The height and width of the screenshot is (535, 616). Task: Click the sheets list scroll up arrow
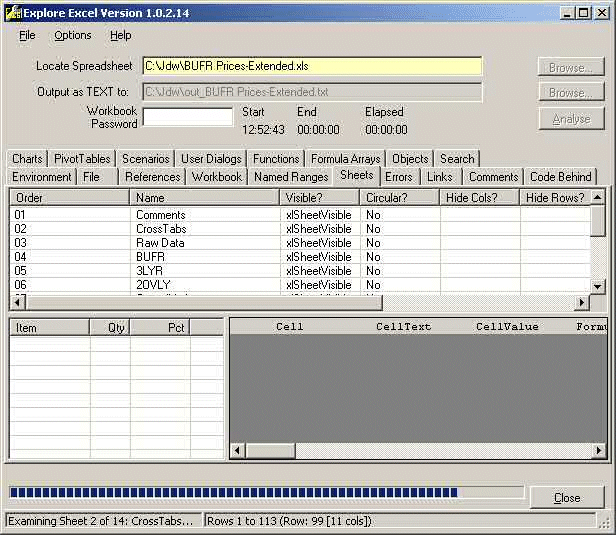coord(598,197)
